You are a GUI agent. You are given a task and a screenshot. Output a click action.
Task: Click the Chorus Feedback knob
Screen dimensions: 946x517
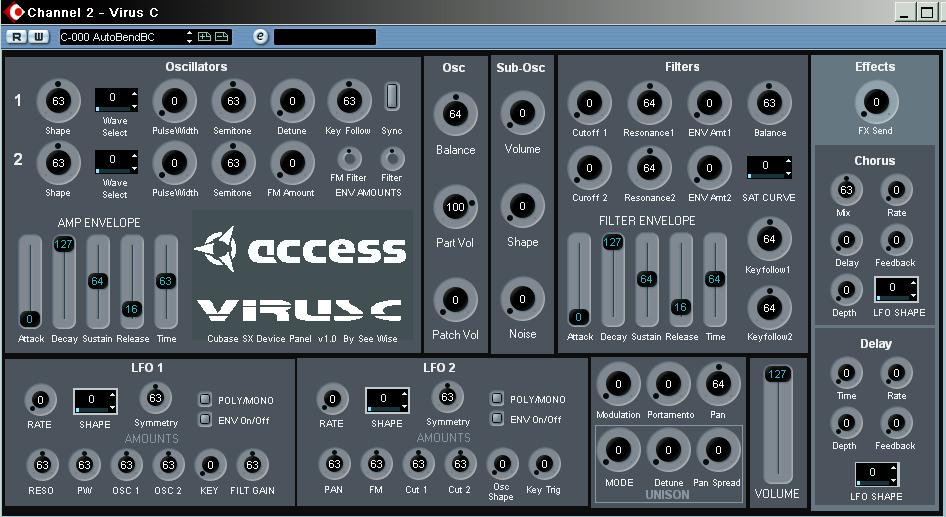tap(896, 241)
